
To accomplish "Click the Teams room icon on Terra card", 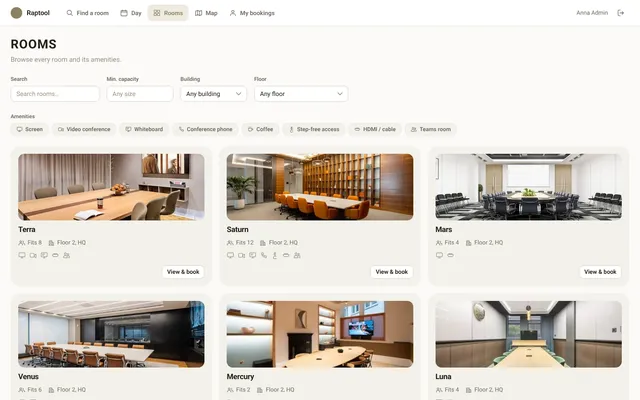I will 66,256.
